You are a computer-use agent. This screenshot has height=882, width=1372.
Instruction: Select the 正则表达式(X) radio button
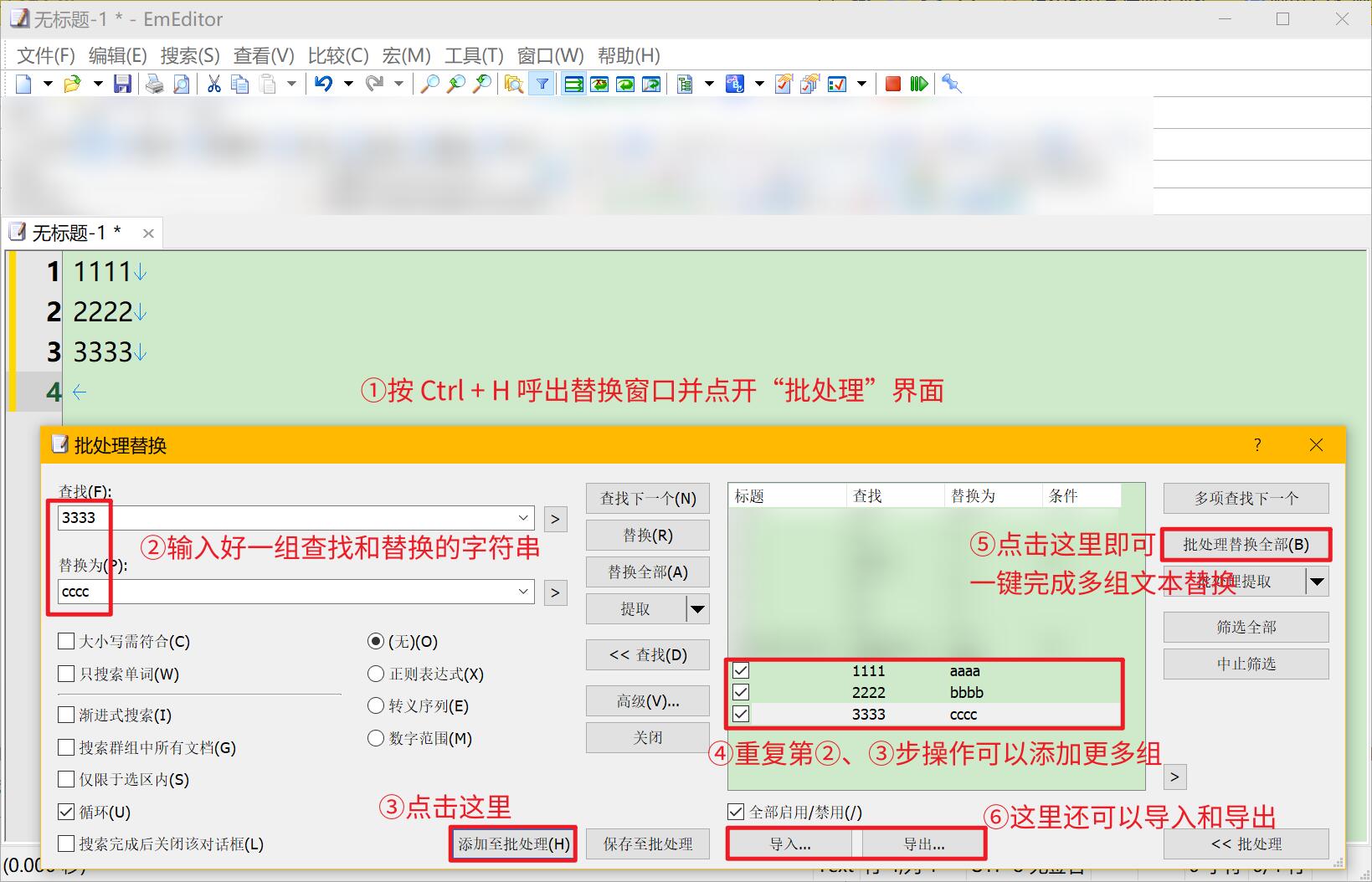point(376,674)
